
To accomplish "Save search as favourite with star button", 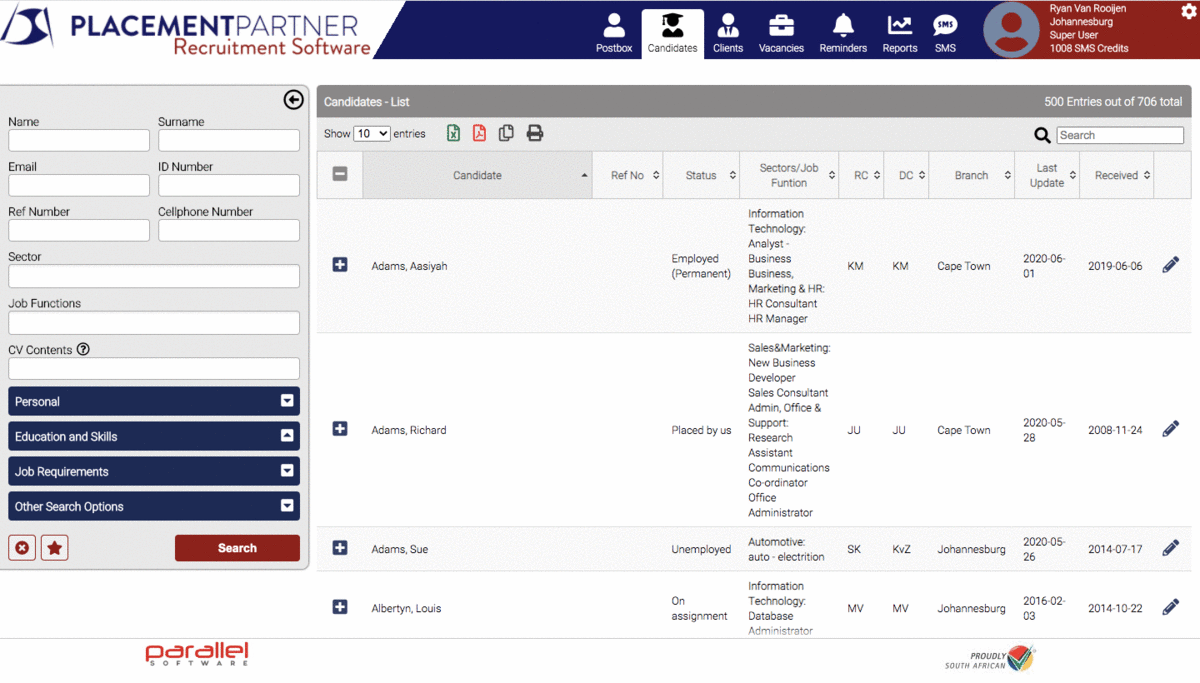I will [x=55, y=548].
